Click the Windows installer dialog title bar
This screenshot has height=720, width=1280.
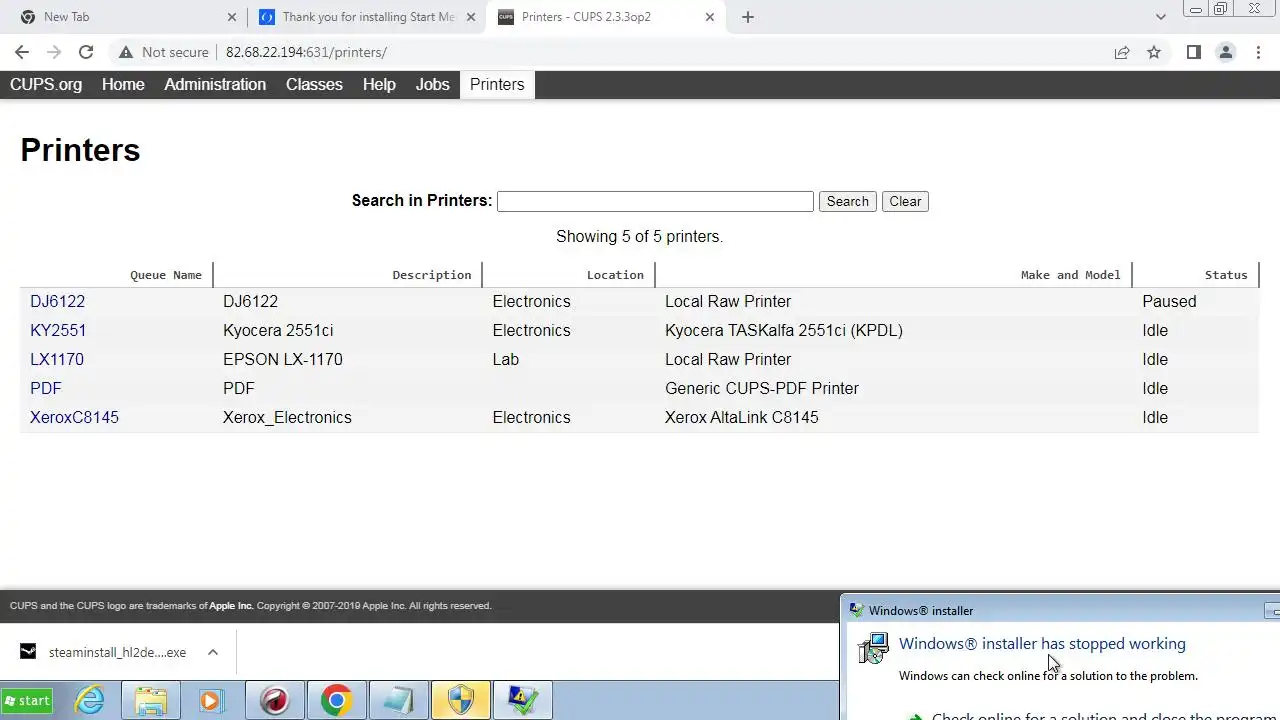tap(1060, 610)
